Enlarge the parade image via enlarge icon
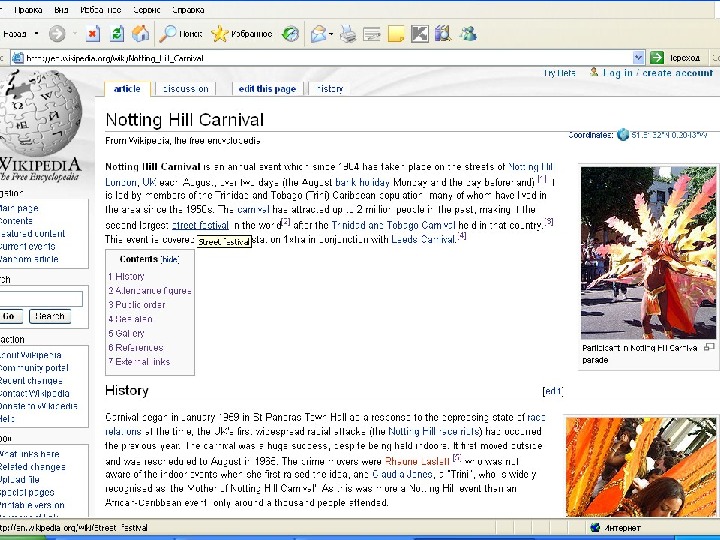This screenshot has width=720, height=540. pyautogui.click(x=709, y=348)
